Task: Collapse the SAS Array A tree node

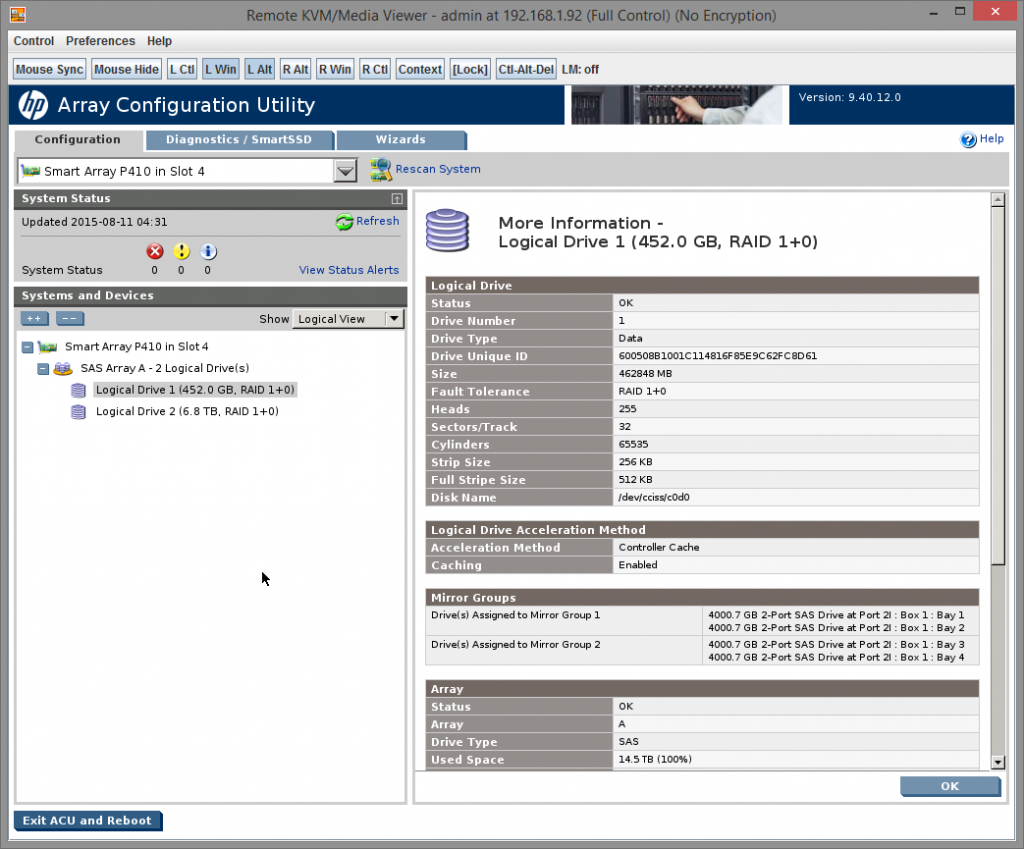Action: pyautogui.click(x=43, y=369)
